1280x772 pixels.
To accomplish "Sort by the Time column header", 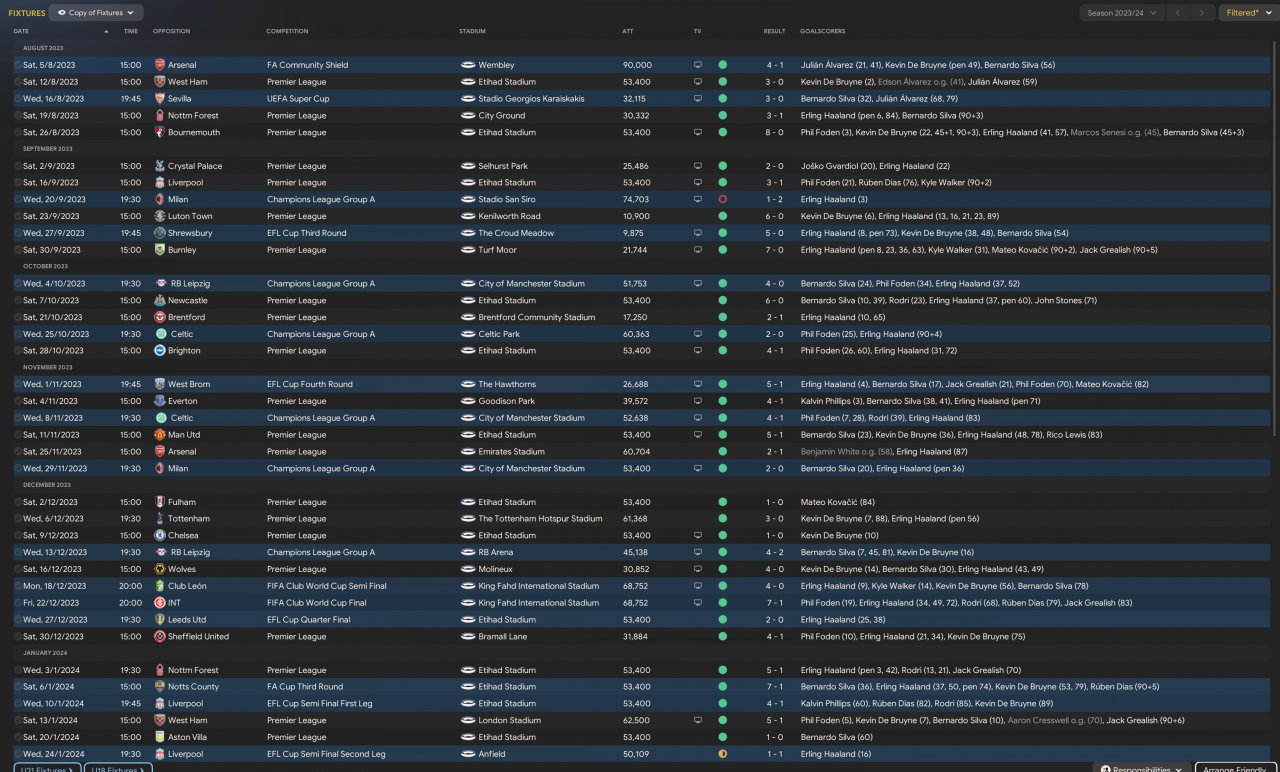I will point(131,32).
